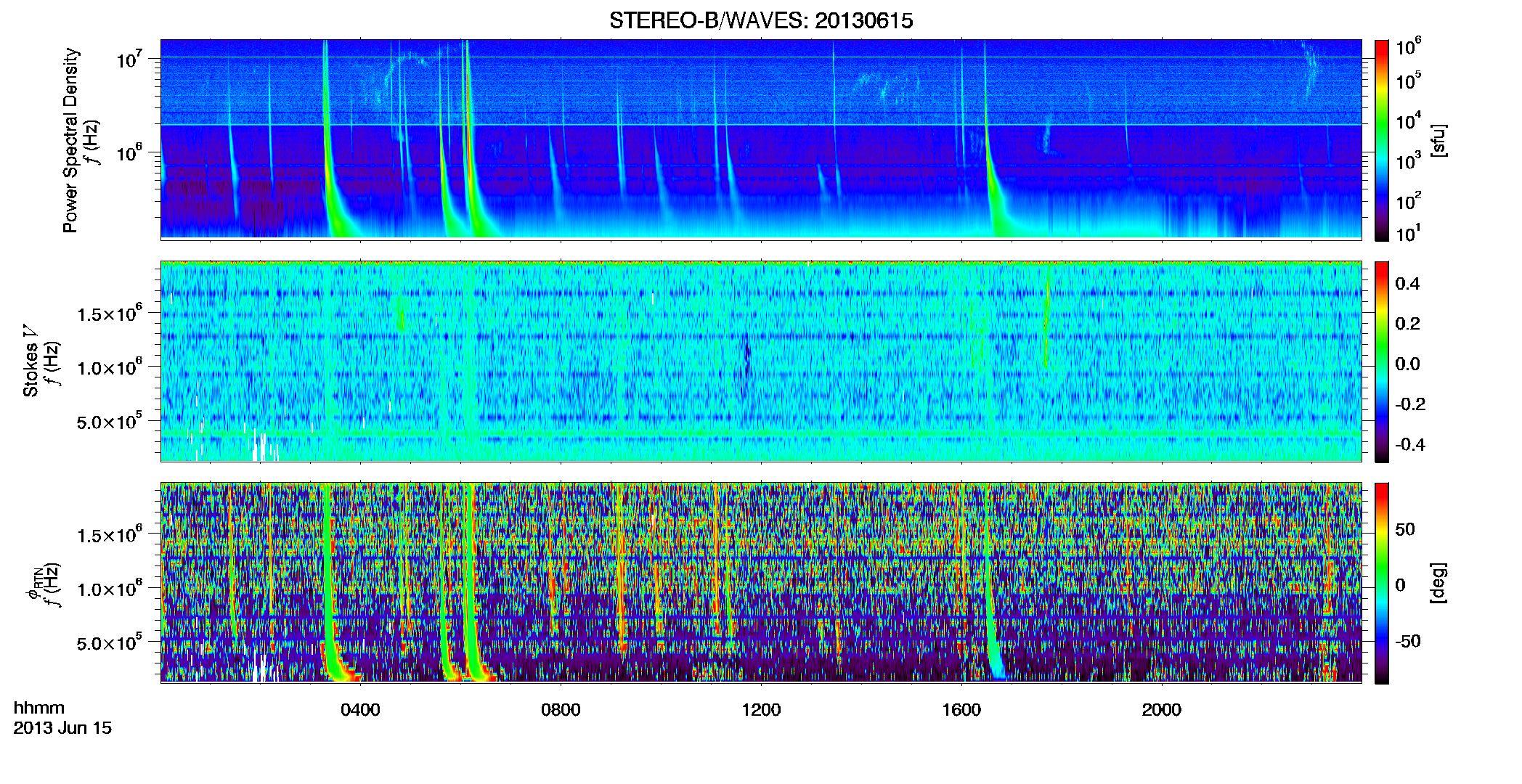Click the Stokes V spectrogram panel

pyautogui.click(x=761, y=362)
